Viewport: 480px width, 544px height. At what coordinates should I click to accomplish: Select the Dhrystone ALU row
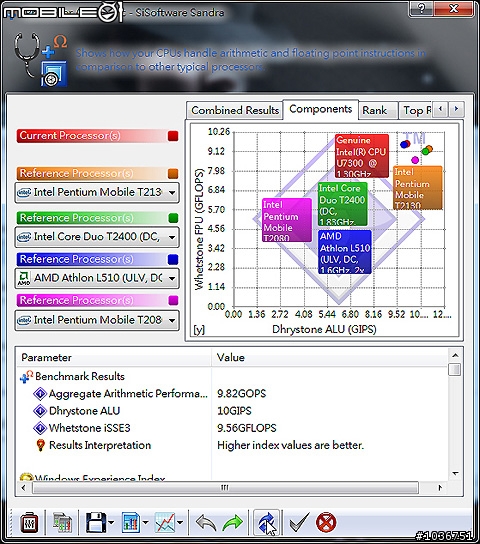[232, 411]
